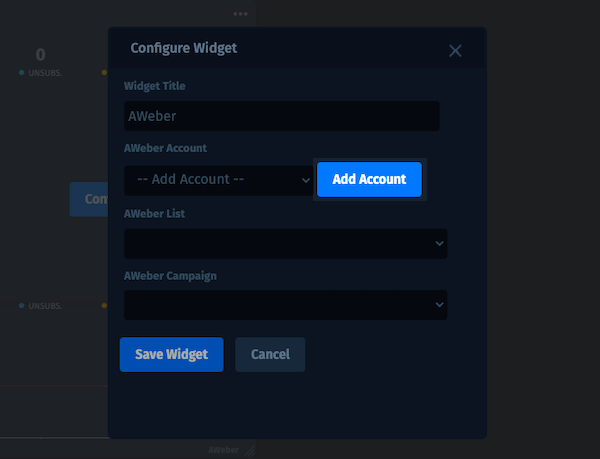Click the AWeber Campaign label
The width and height of the screenshot is (600, 459).
tap(170, 275)
